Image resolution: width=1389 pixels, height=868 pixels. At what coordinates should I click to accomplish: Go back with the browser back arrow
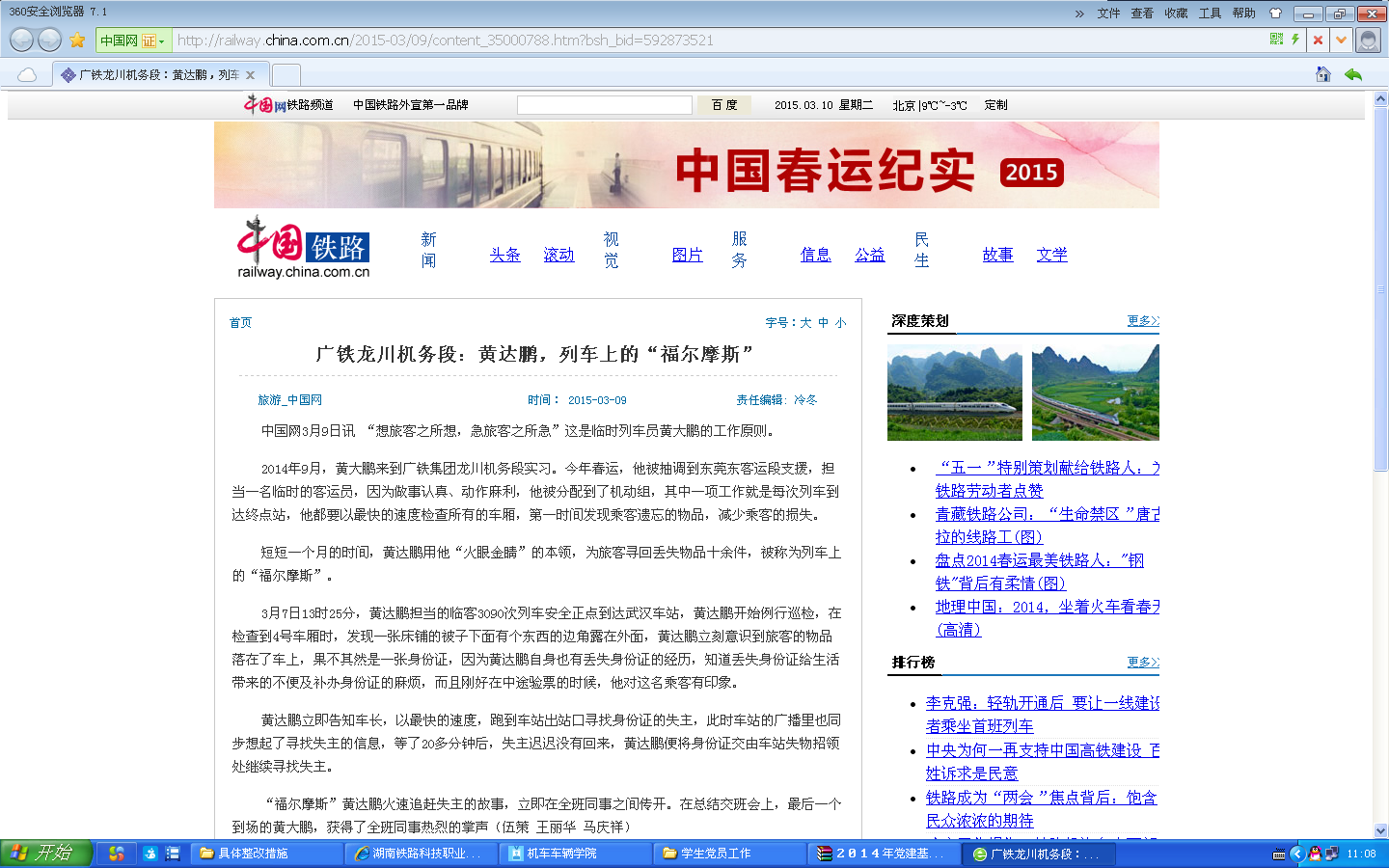pos(21,40)
